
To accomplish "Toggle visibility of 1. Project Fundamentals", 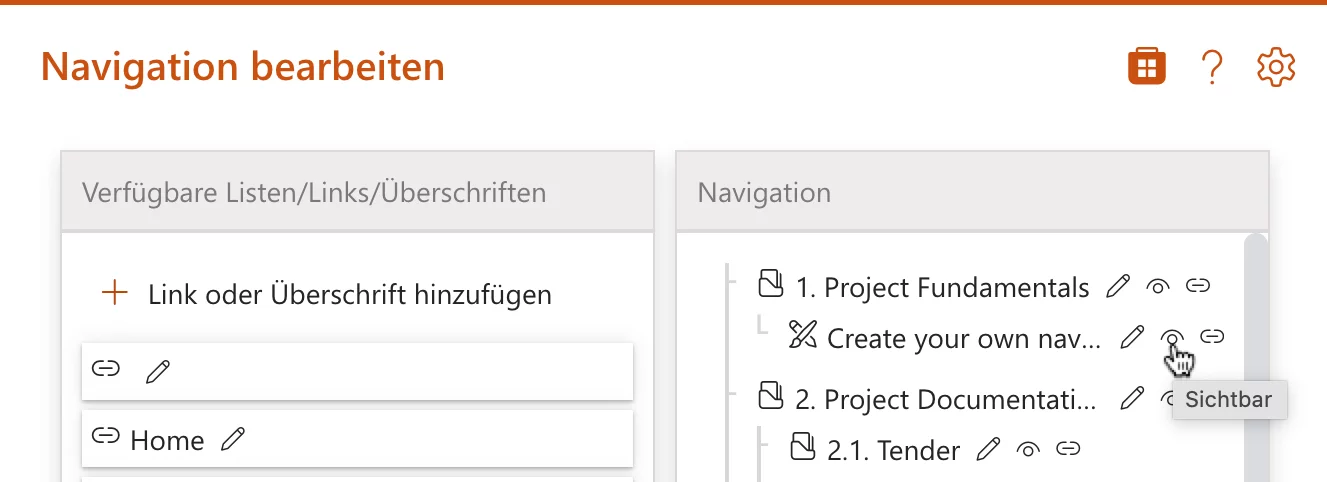I will (1158, 288).
